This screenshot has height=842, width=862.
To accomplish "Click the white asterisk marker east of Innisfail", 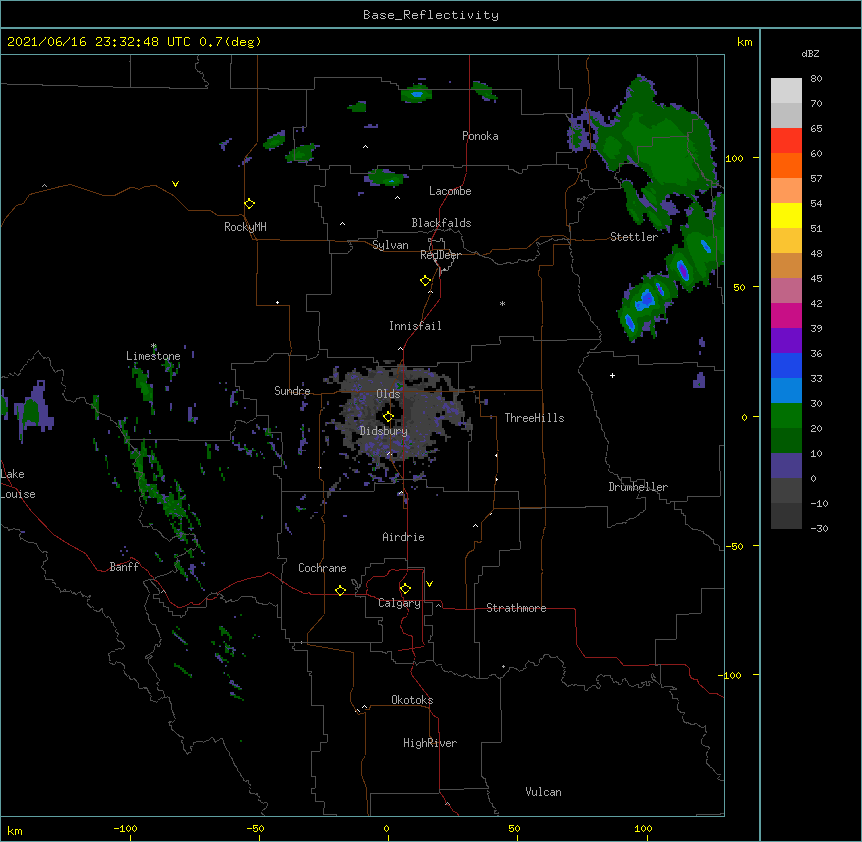I will 502,303.
